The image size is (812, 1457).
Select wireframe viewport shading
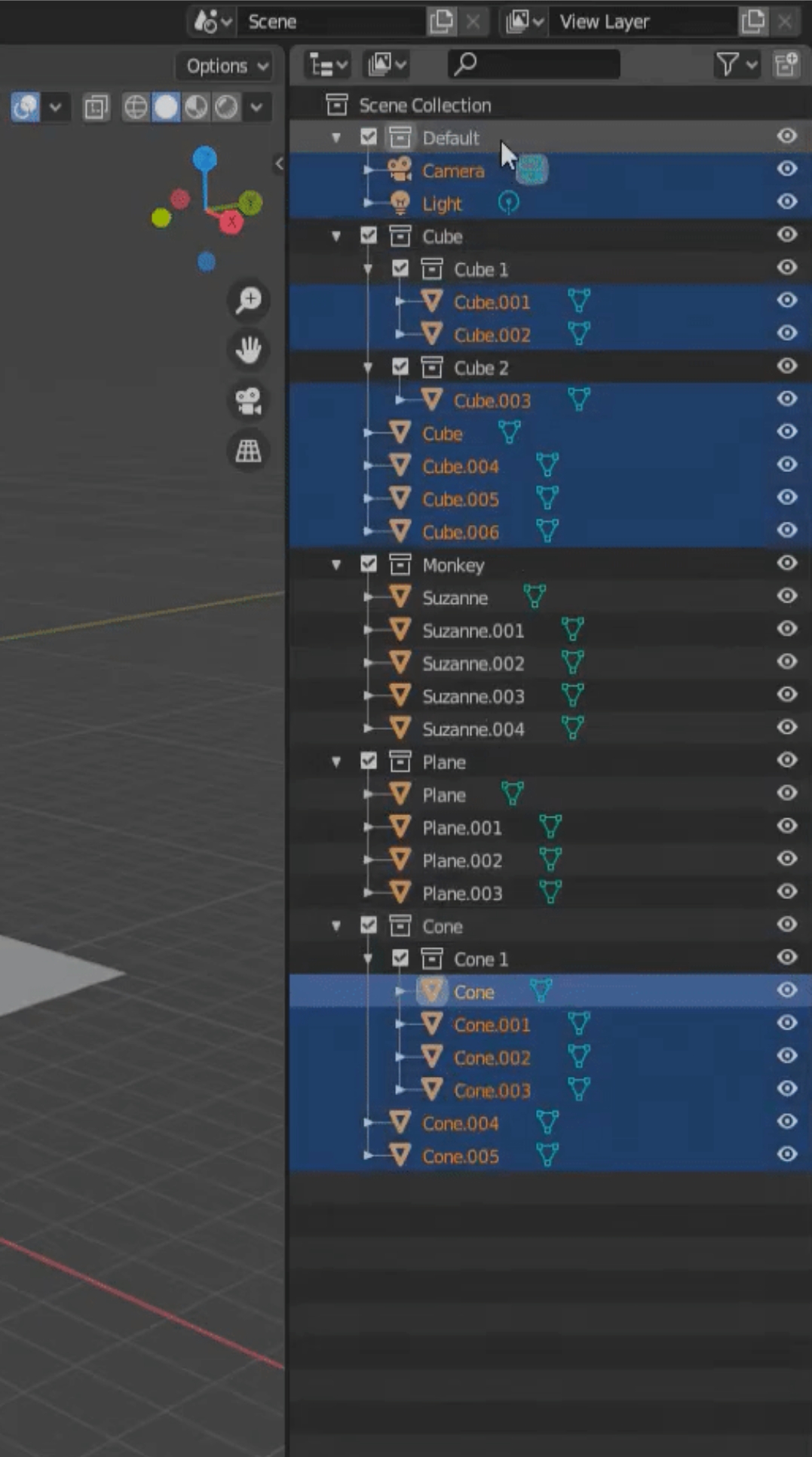click(x=136, y=107)
